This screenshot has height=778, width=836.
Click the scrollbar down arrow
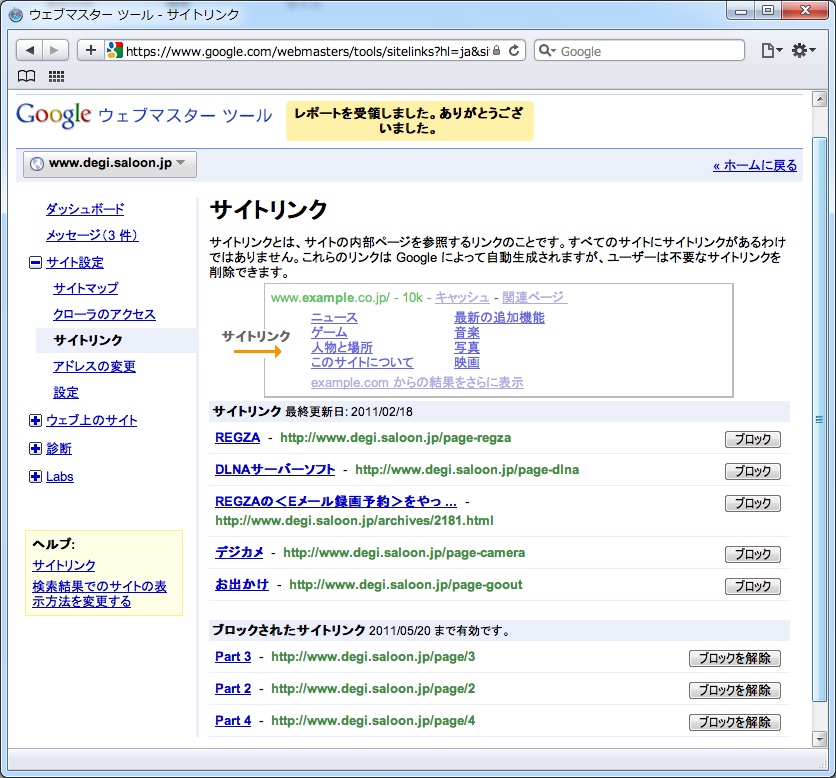(x=819, y=739)
